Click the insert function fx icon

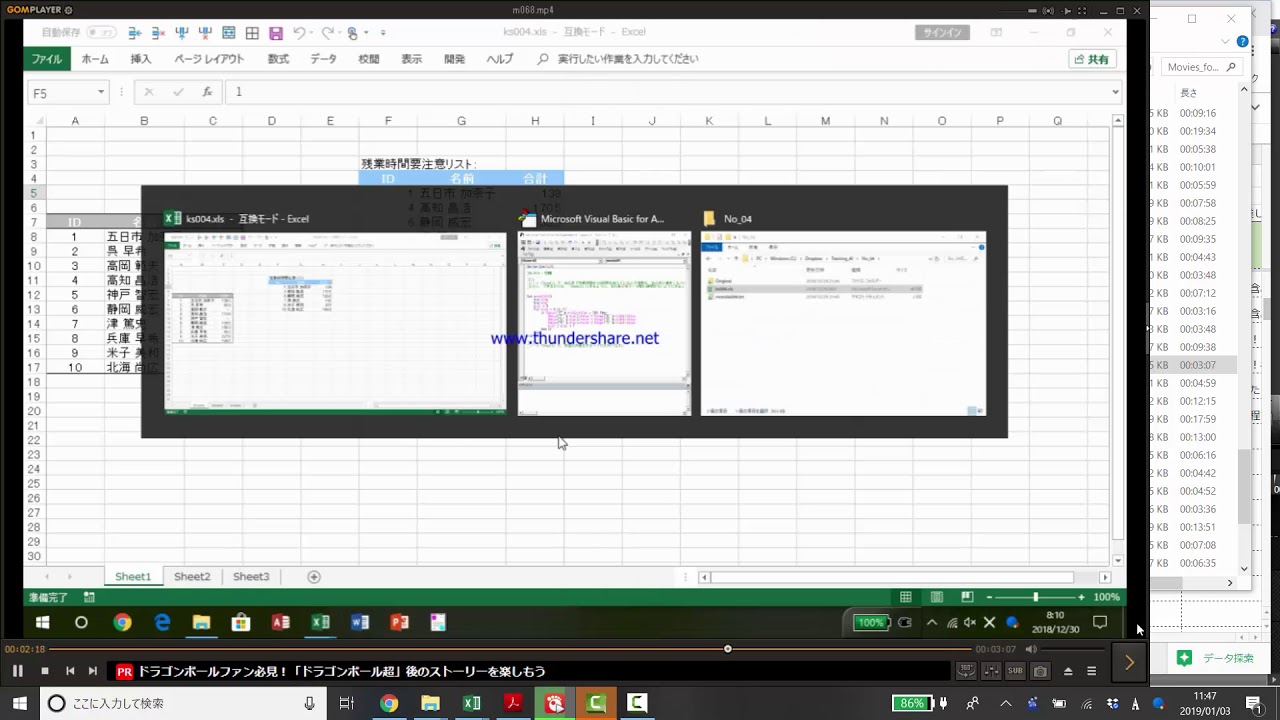tap(207, 92)
